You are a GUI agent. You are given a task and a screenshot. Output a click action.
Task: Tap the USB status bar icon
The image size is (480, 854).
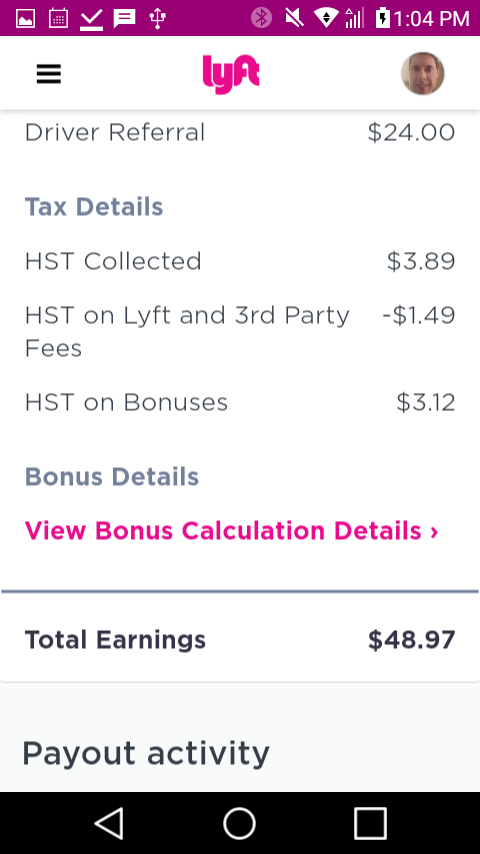157,19
